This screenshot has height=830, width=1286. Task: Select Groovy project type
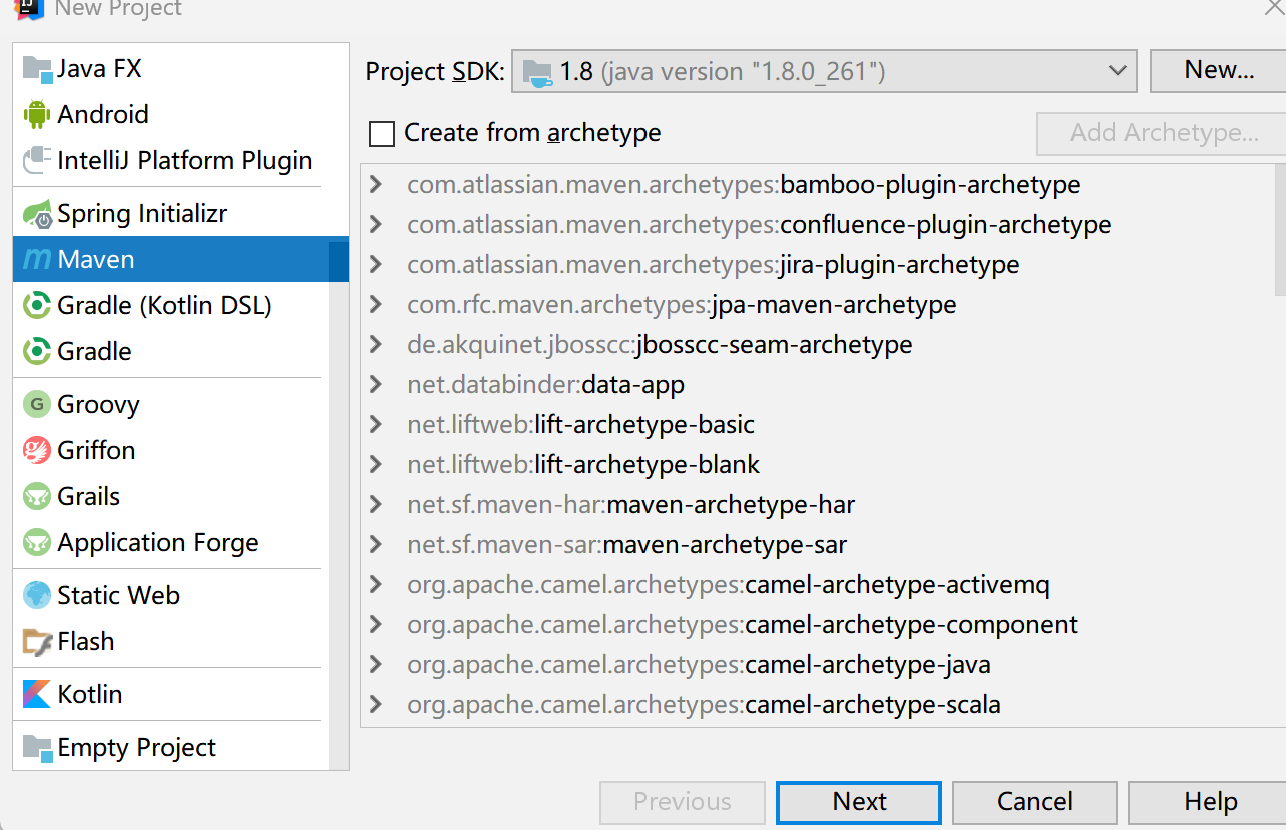point(170,405)
